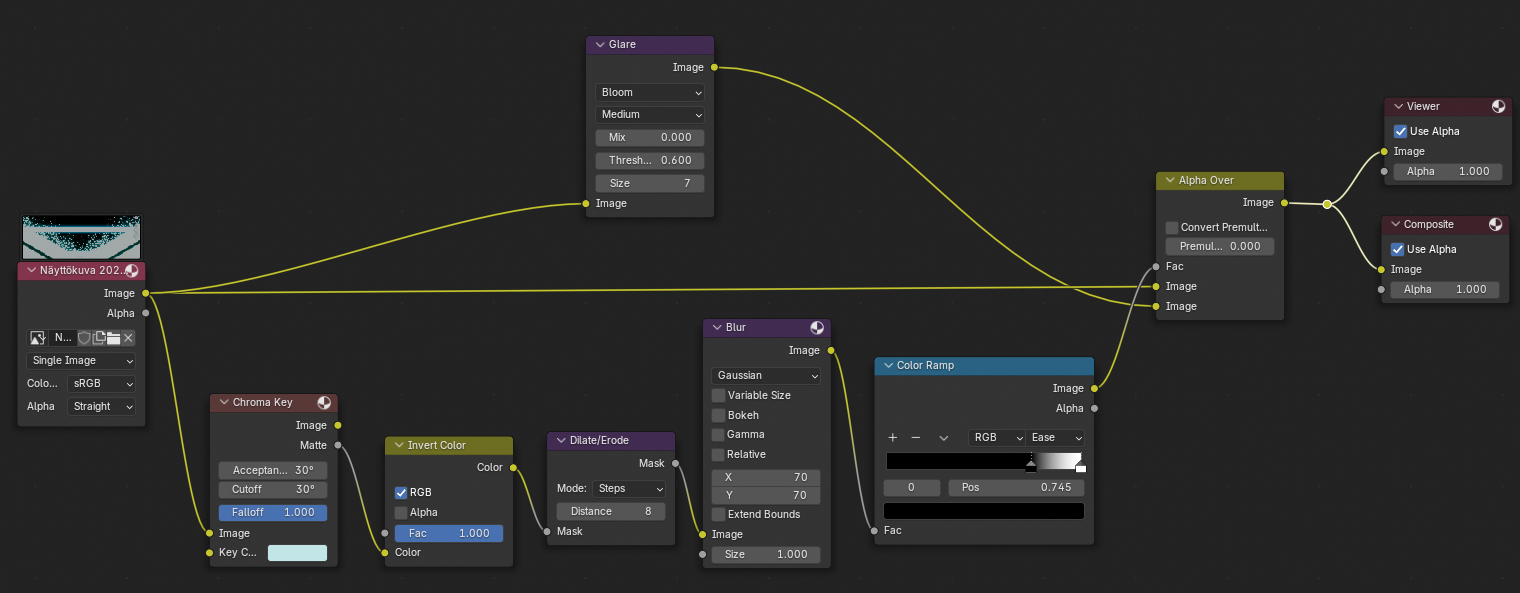The width and height of the screenshot is (1520, 593).
Task: Enable Gamma checkbox in Blur node
Action: [x=718, y=434]
